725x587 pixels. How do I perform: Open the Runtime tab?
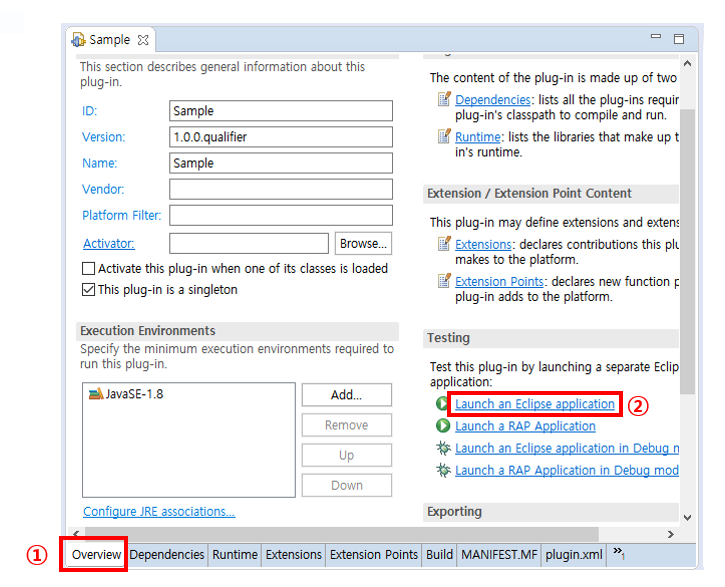point(235,555)
